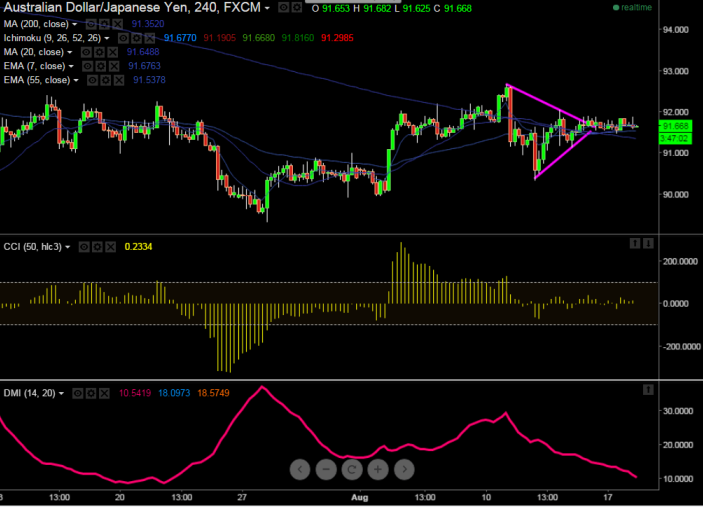Click the Ichimoku blue value 91.6770
Viewport: 703px width, 507px height.
pos(180,38)
